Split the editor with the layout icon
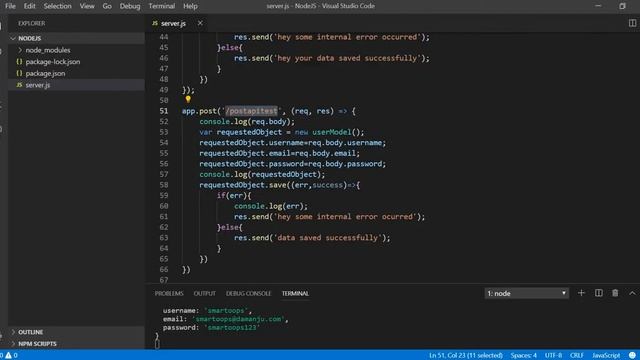This screenshot has width=640, height=360. click(x=632, y=23)
